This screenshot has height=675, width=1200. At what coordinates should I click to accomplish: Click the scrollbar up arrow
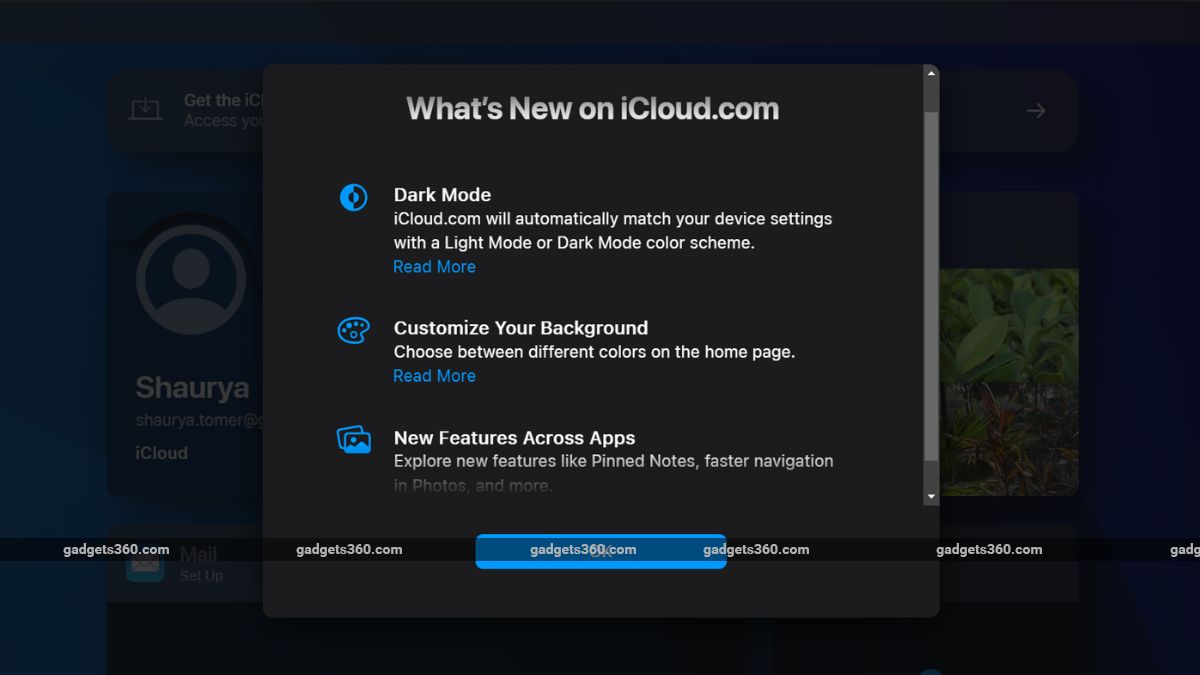click(931, 71)
